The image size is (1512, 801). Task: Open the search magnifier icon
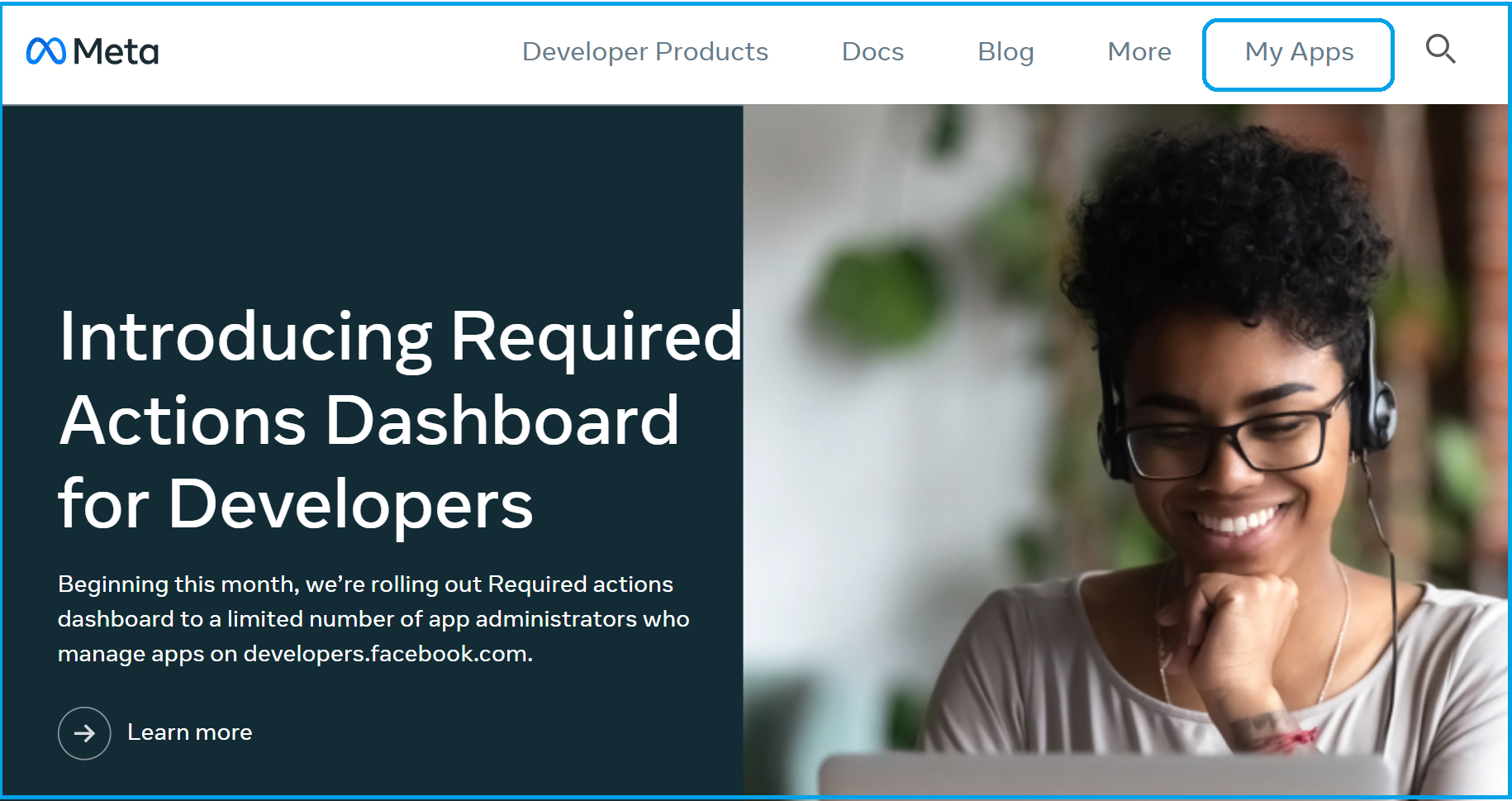1440,50
